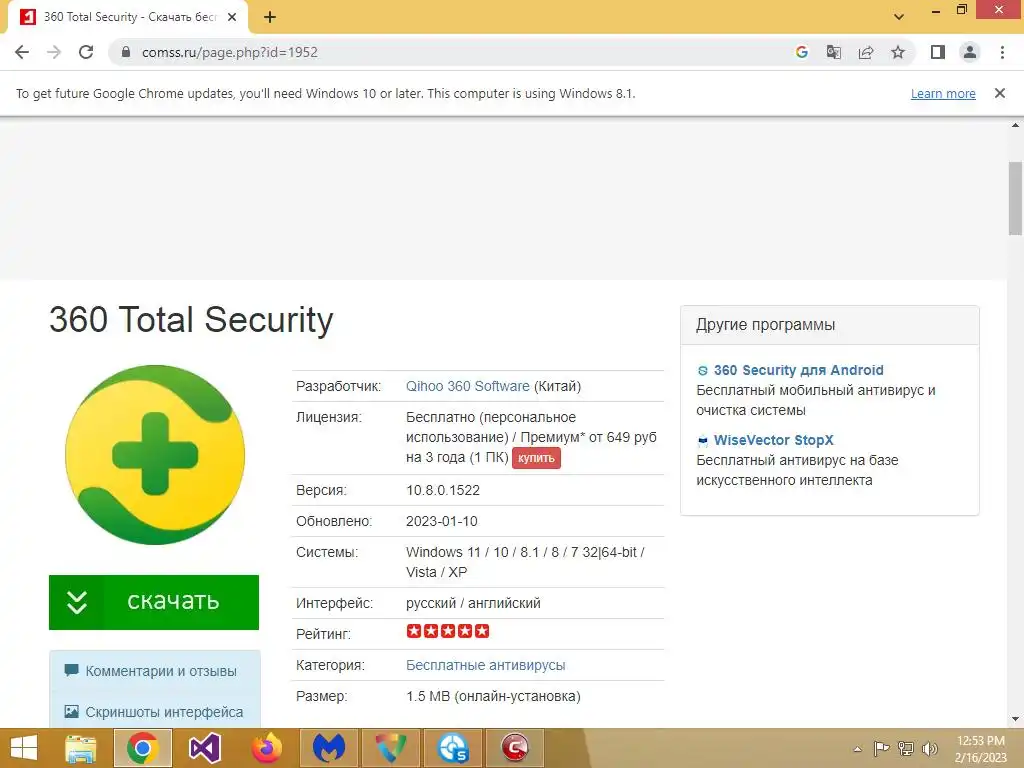Toggle the Chrome side panel
This screenshot has height=768, width=1024.
point(938,52)
